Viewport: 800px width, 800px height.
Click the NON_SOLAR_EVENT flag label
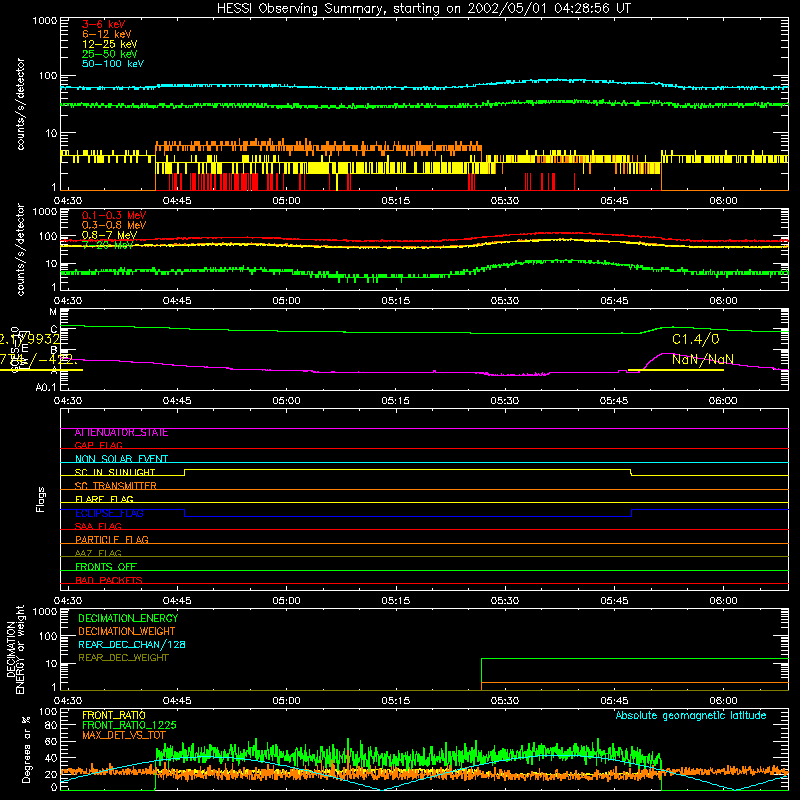pyautogui.click(x=121, y=459)
